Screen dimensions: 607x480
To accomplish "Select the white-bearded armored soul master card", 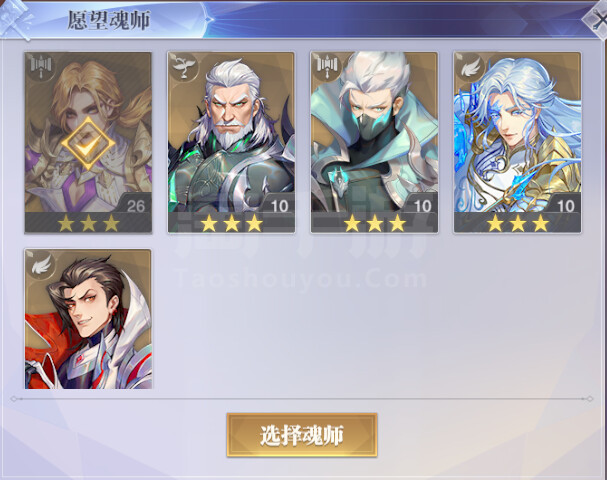I will [231, 142].
